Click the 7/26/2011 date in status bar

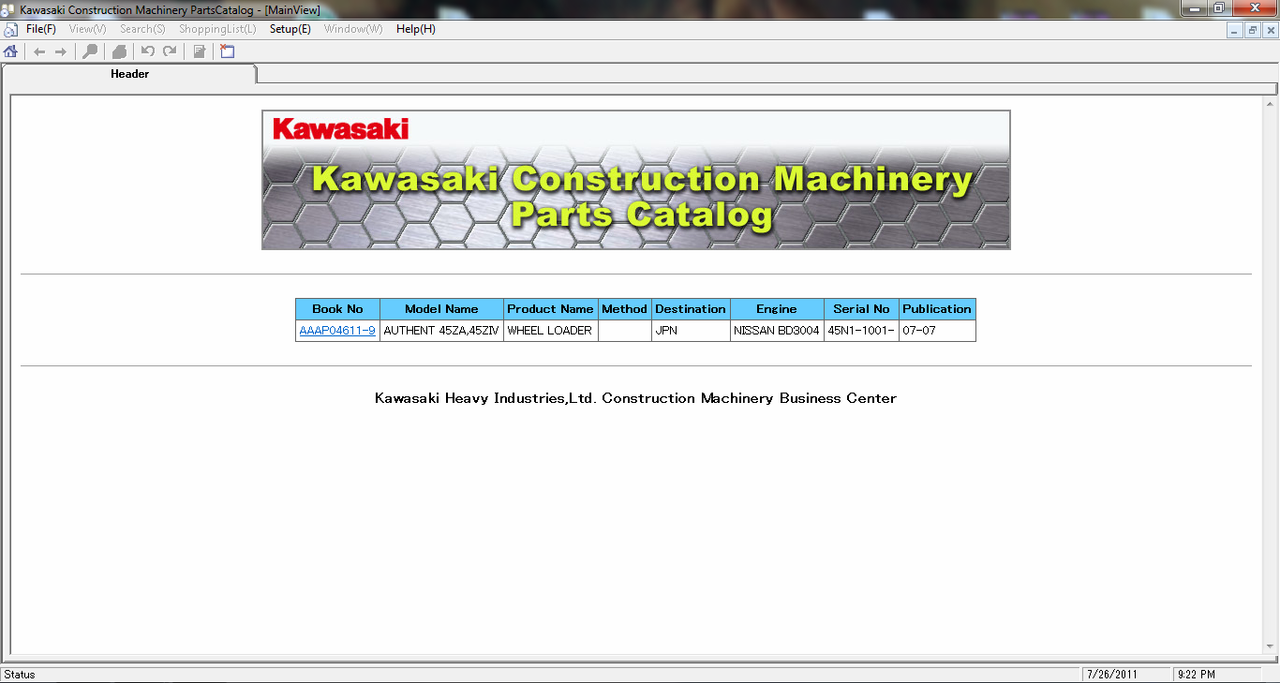(x=1111, y=674)
